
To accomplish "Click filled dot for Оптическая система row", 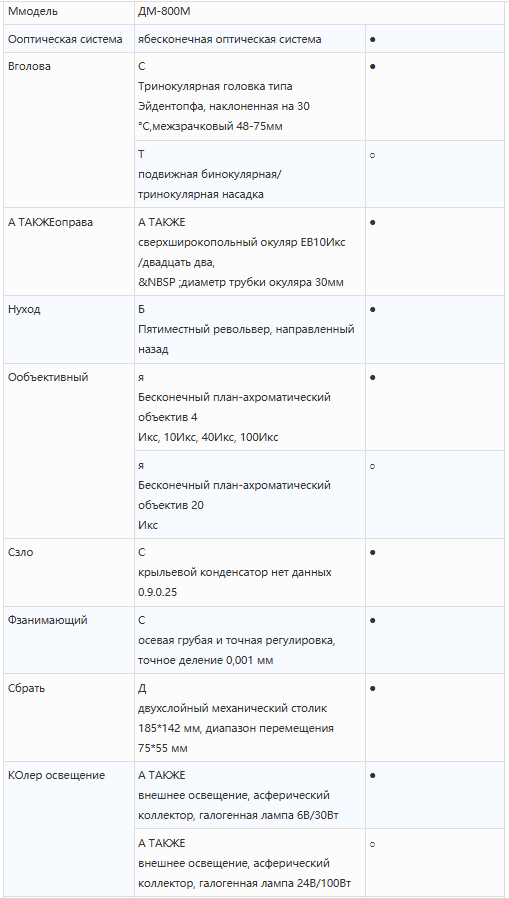I will pos(373,40).
